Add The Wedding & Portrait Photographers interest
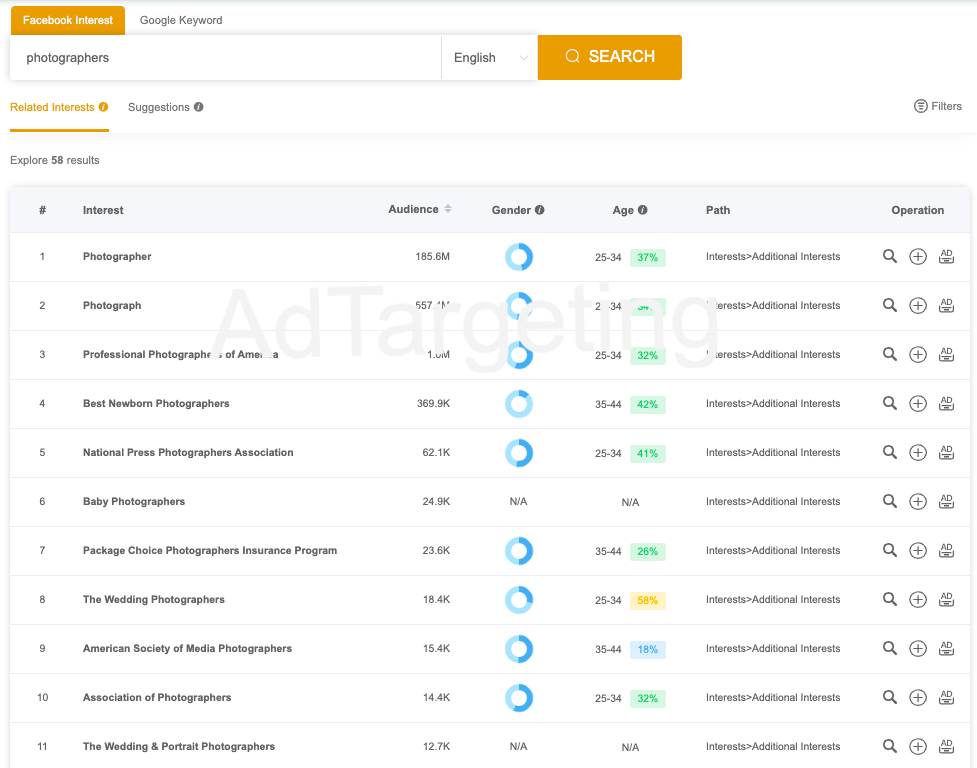 [x=918, y=746]
